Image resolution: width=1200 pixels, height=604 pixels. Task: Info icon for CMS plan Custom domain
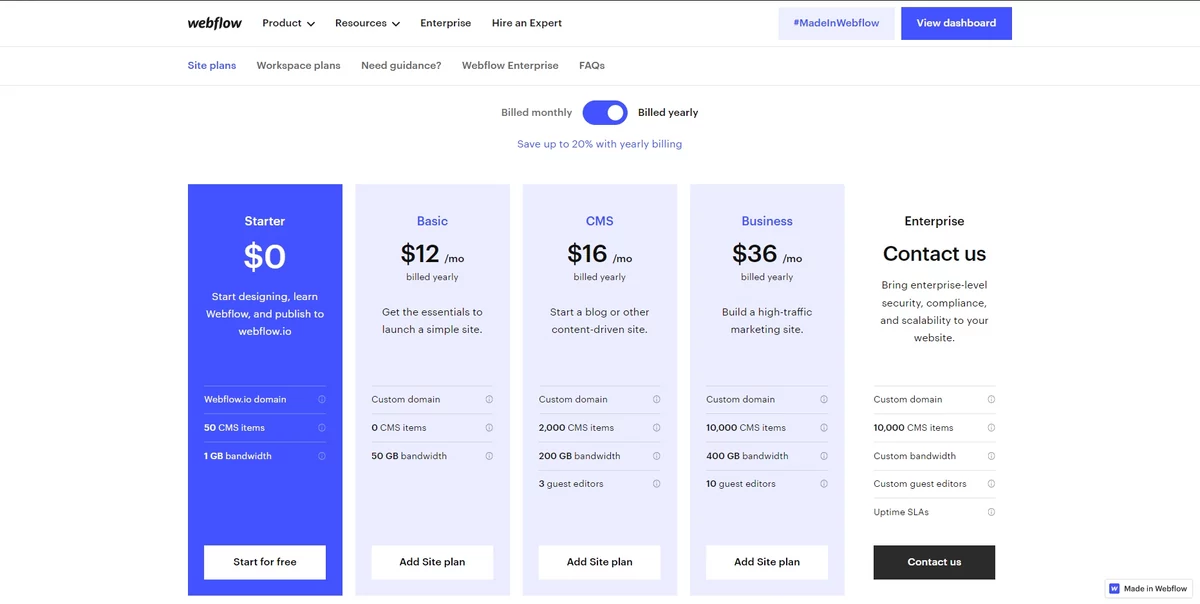656,399
